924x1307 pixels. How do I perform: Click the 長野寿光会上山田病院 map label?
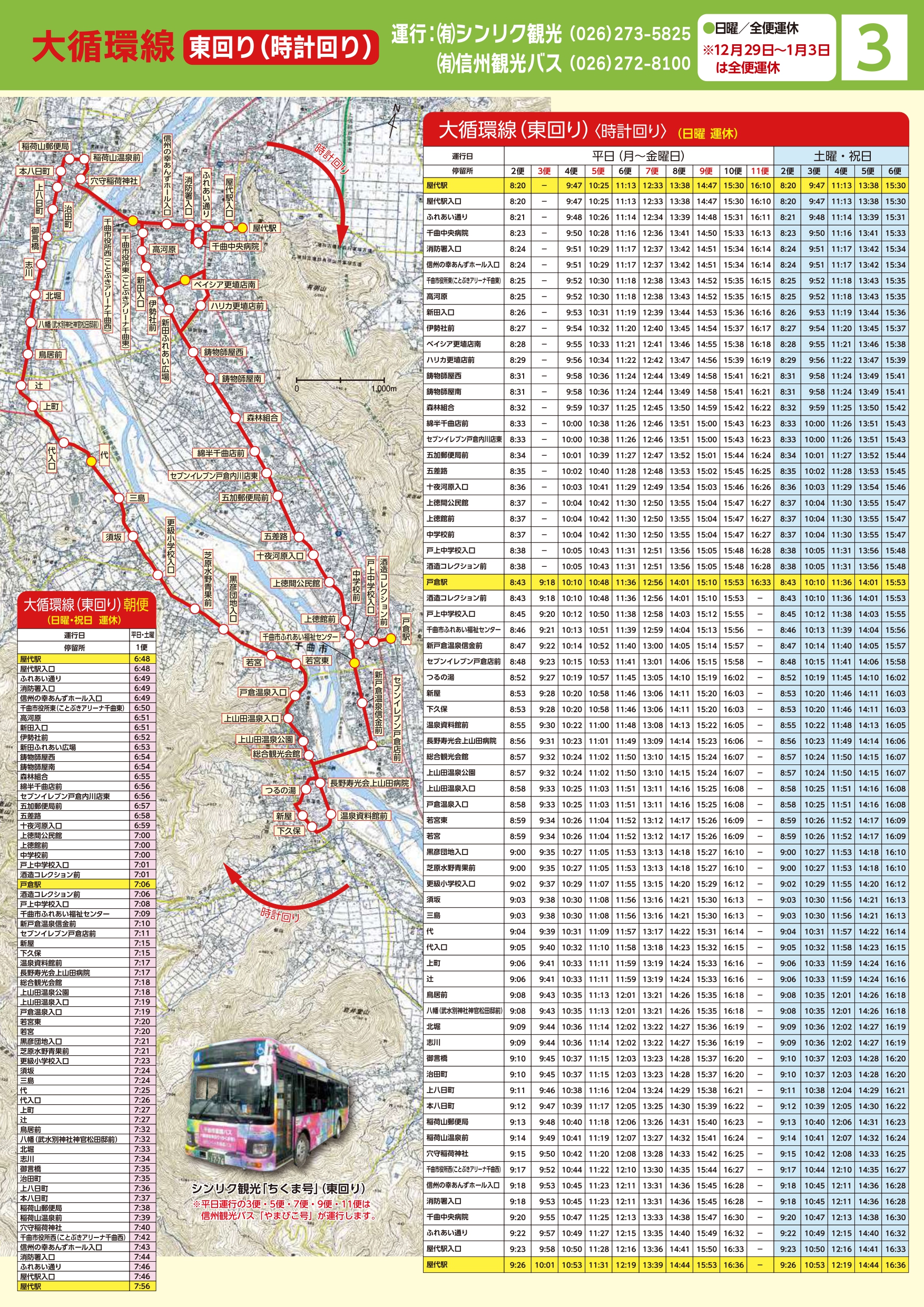coord(369,783)
